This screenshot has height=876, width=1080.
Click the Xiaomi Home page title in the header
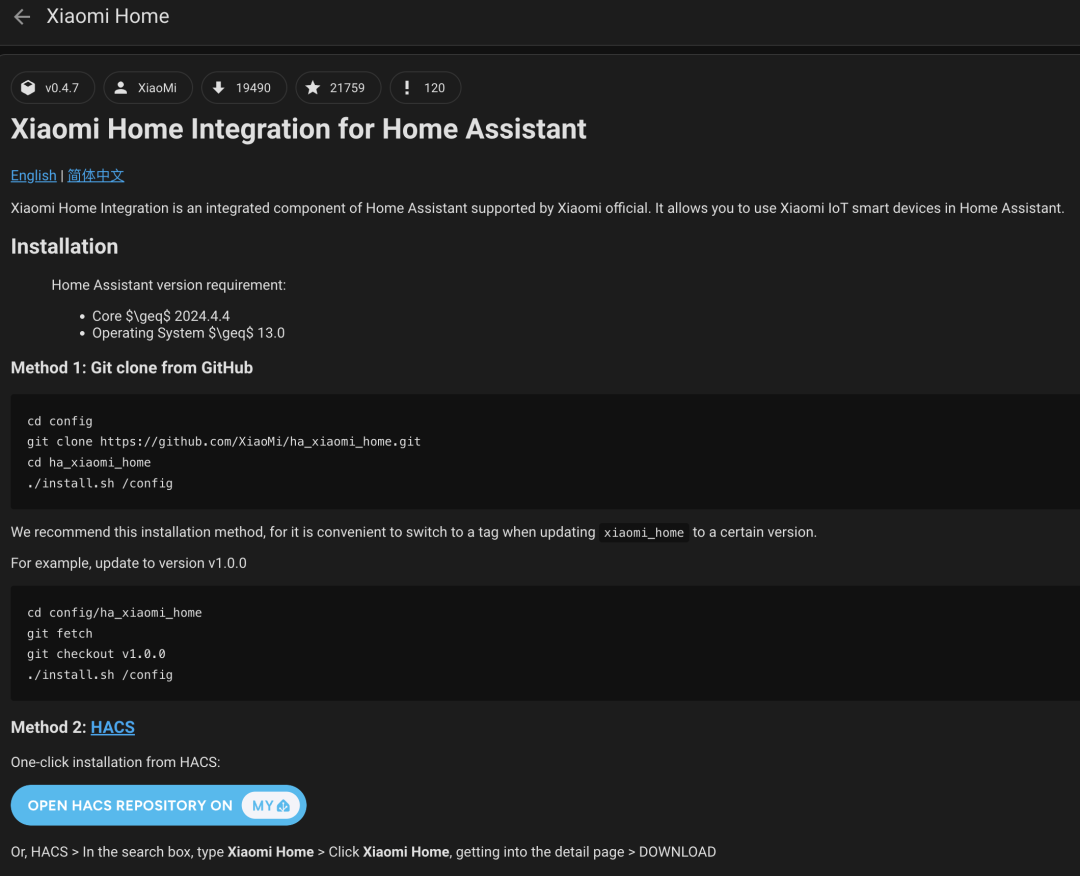108,16
